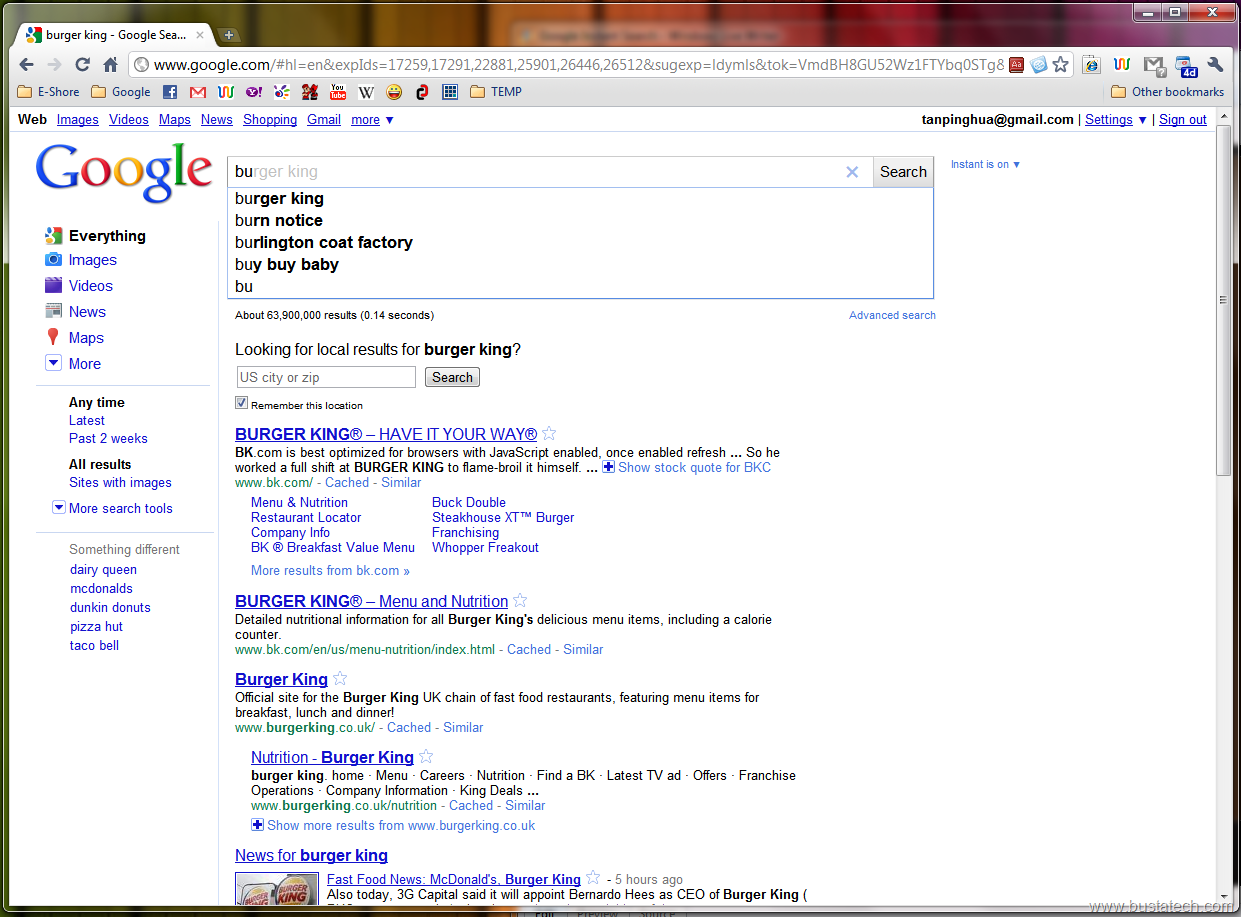Clear the search box with the X icon

[852, 172]
